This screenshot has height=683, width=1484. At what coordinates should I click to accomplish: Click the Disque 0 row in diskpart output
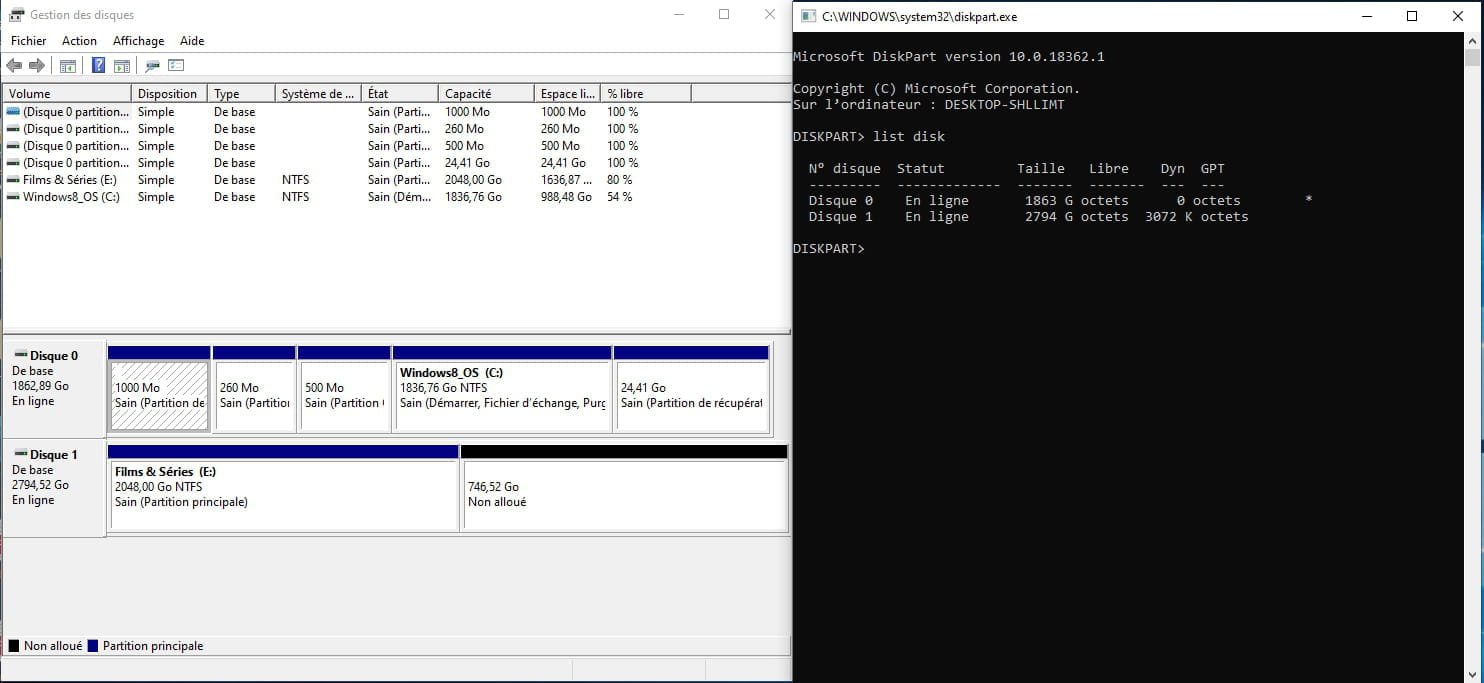point(1060,200)
